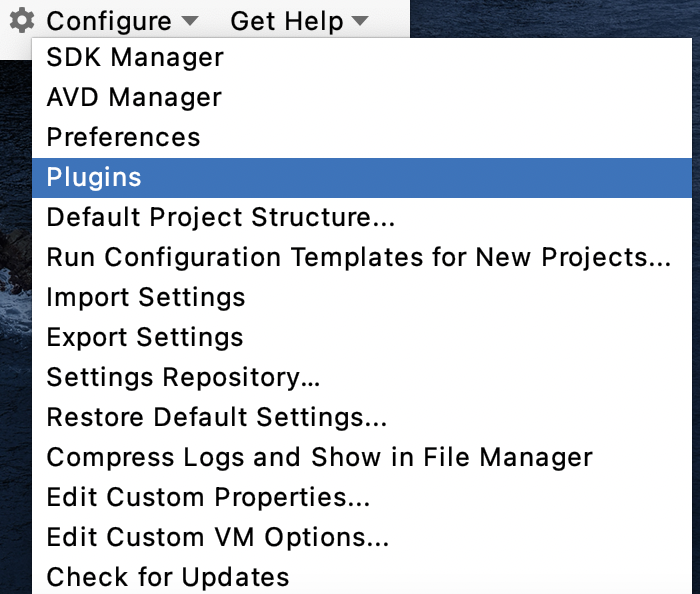Viewport: 700px width, 594px height.
Task: Open SDK Manager from the menu
Action: [362, 58]
